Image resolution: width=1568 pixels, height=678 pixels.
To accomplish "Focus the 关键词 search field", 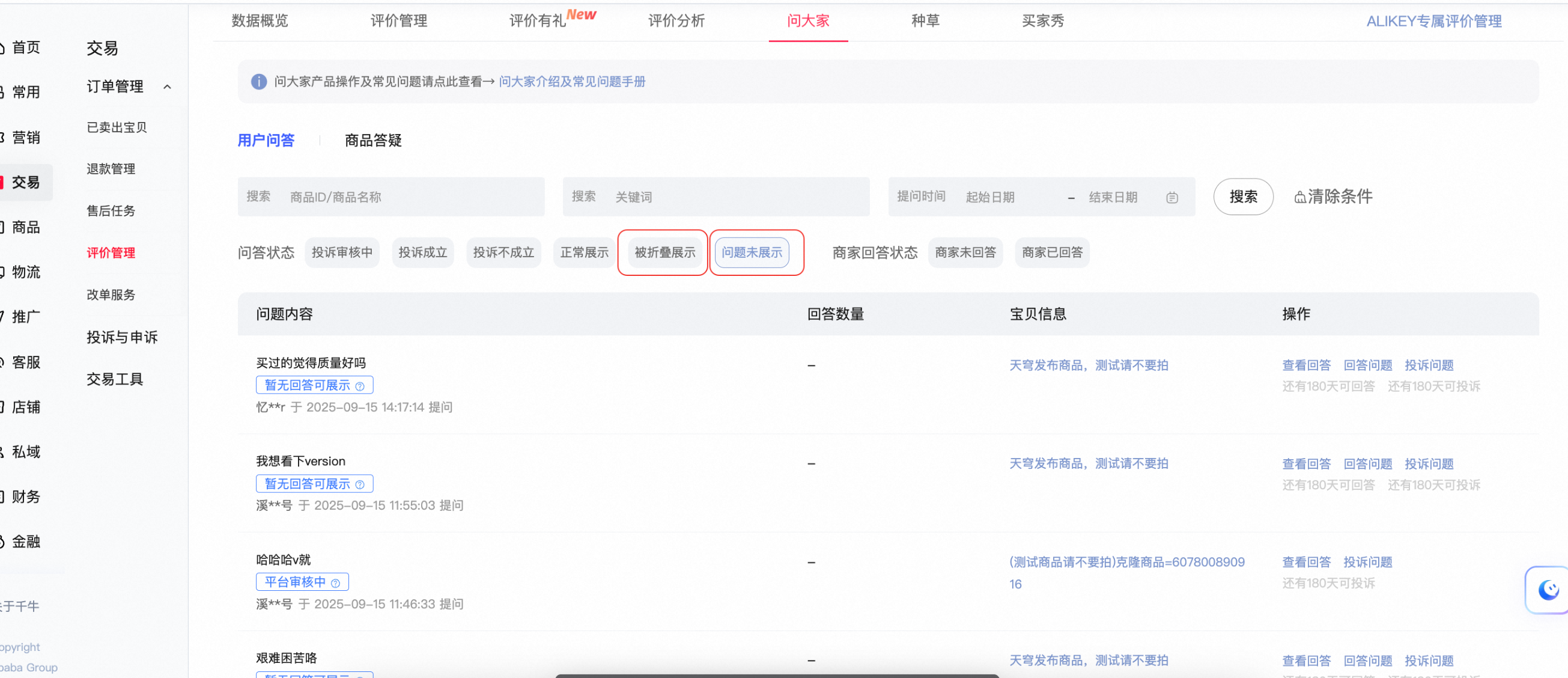I will pos(716,197).
